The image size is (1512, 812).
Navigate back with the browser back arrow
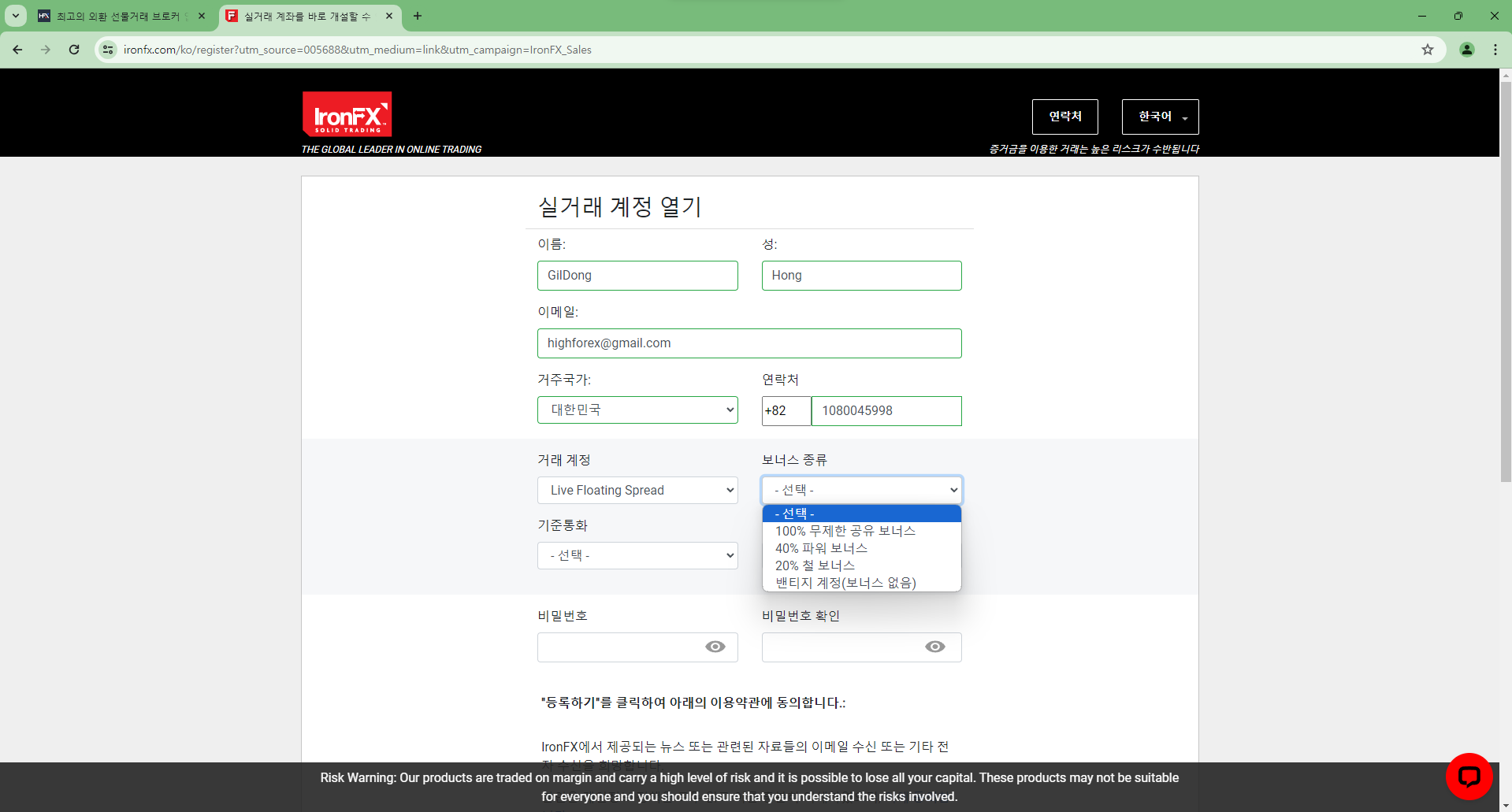click(x=17, y=49)
